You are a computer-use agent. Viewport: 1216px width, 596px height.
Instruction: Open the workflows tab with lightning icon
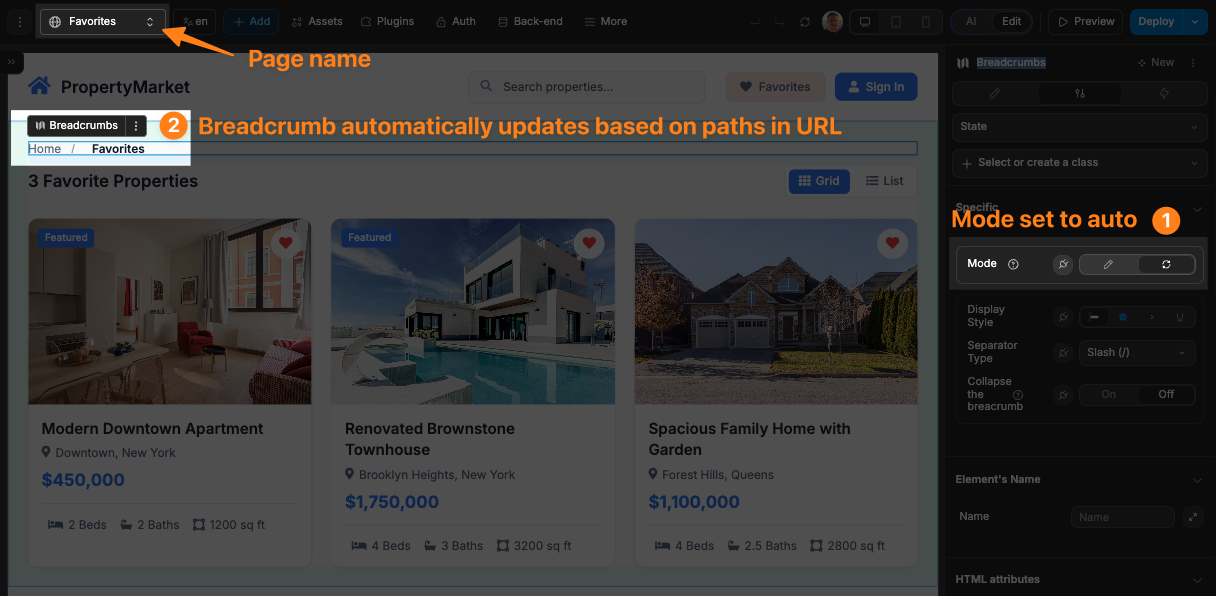(1164, 93)
